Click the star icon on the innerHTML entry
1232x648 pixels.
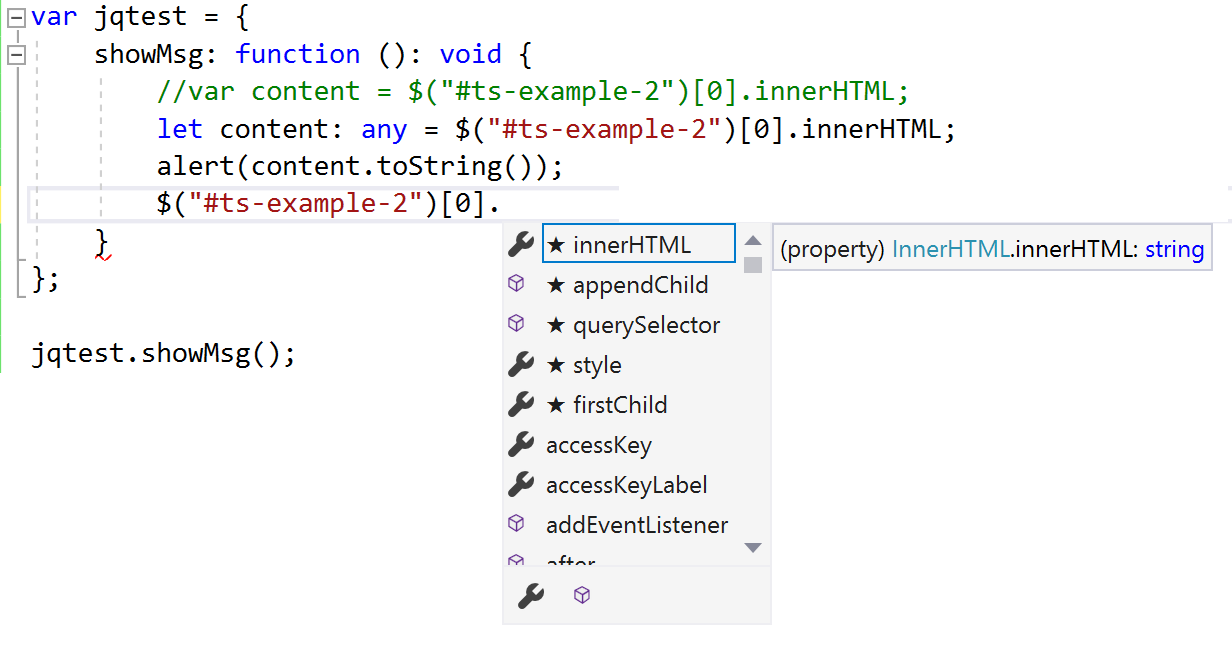tap(556, 243)
